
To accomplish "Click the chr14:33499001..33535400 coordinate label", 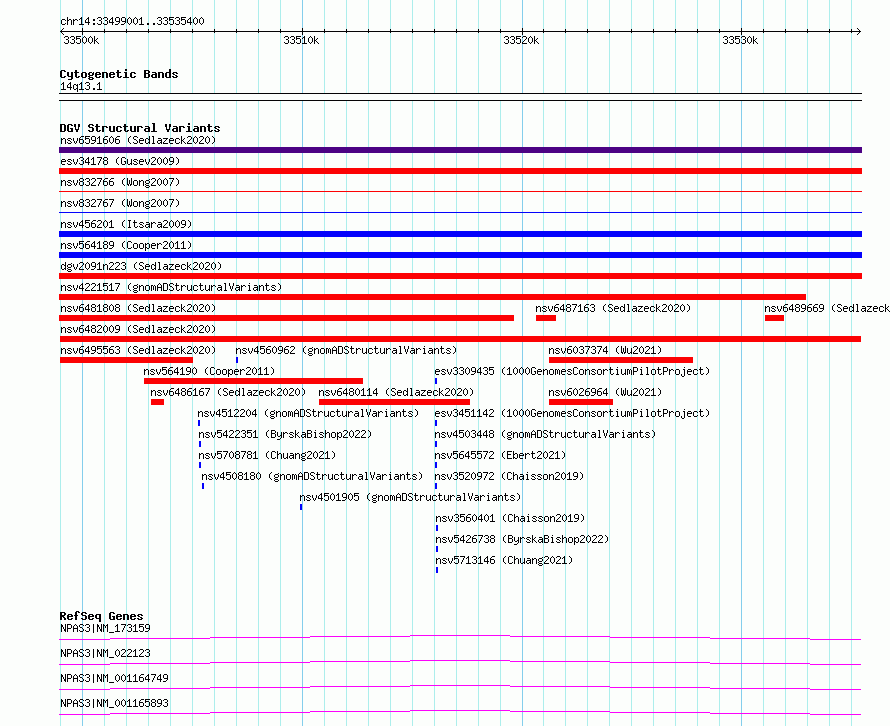I will point(132,21).
